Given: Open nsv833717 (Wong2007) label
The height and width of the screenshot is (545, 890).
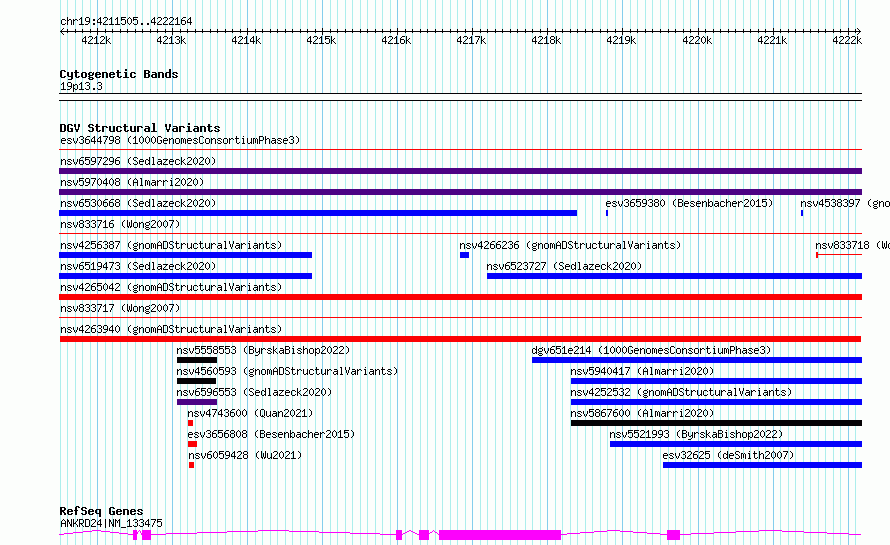Looking at the screenshot, I should tap(120, 308).
